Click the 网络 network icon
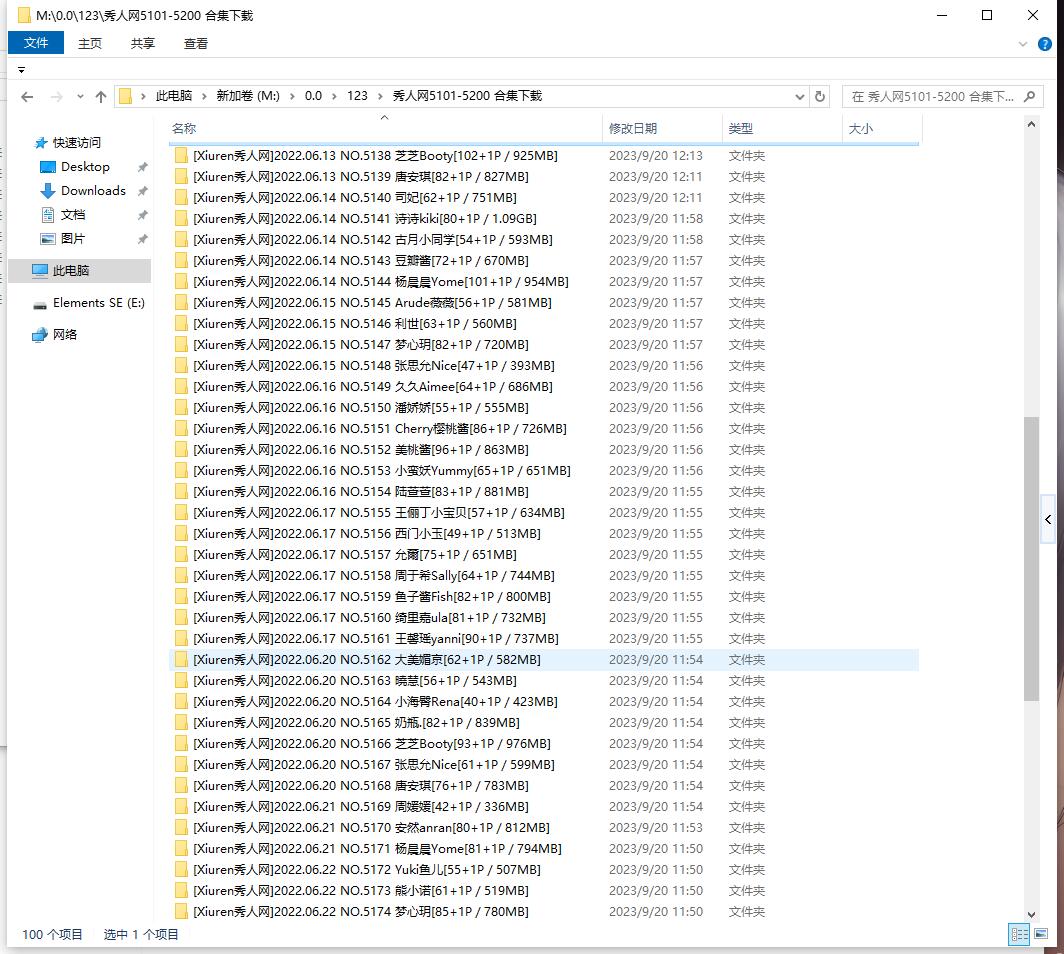 pyautogui.click(x=40, y=335)
